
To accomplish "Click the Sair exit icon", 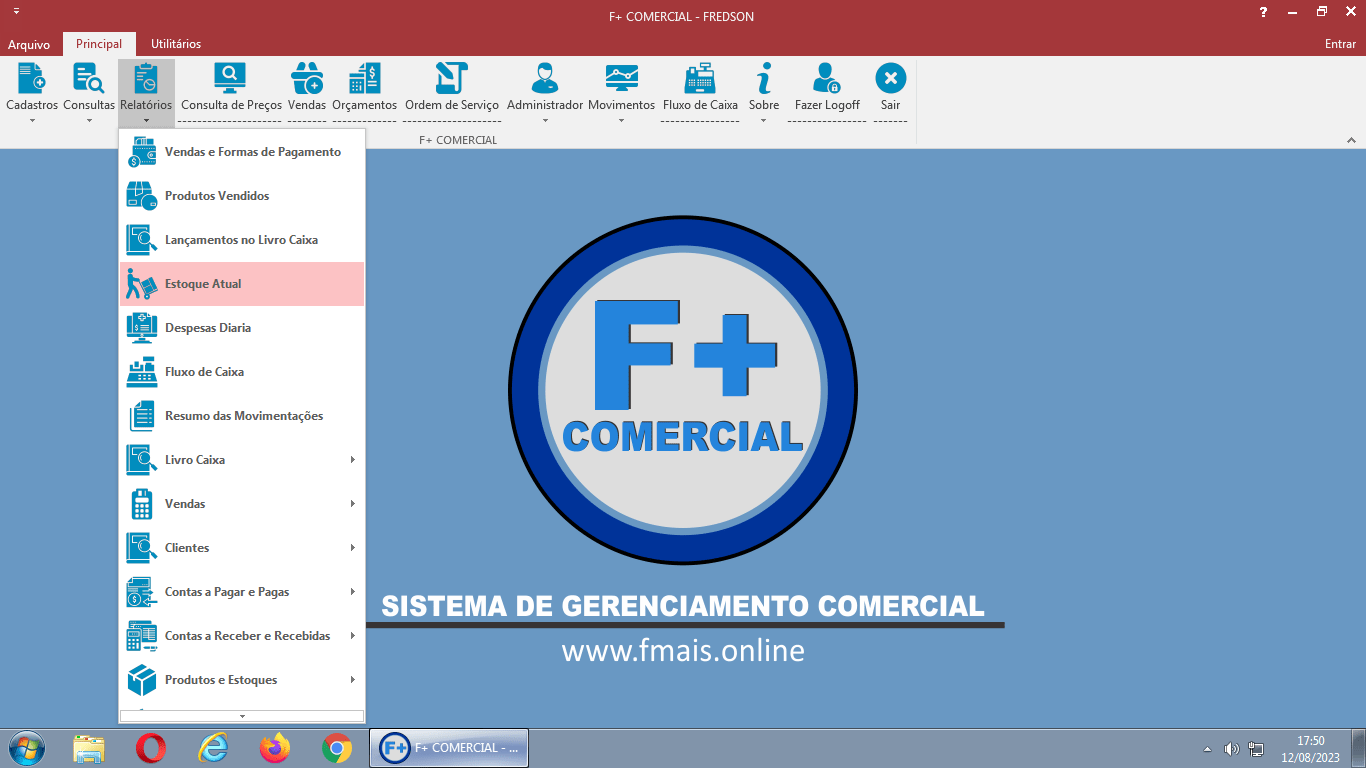I will (x=890, y=78).
